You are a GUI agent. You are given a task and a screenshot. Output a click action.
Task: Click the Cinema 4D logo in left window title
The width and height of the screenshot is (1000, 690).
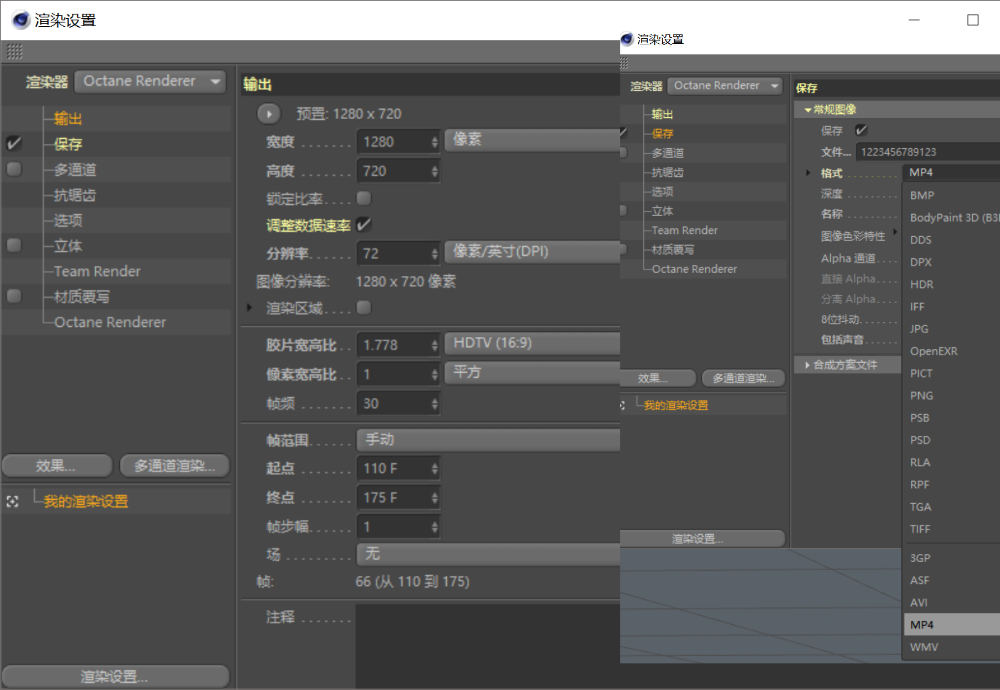[21, 20]
